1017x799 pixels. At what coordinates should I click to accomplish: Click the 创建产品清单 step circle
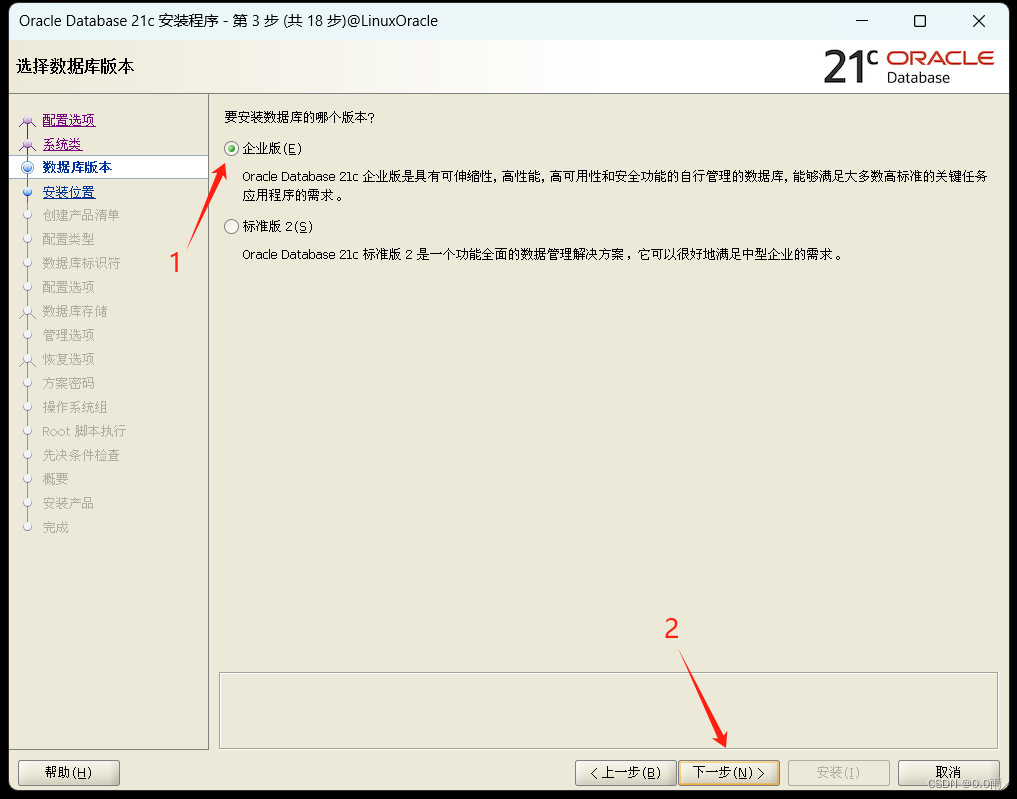27,215
